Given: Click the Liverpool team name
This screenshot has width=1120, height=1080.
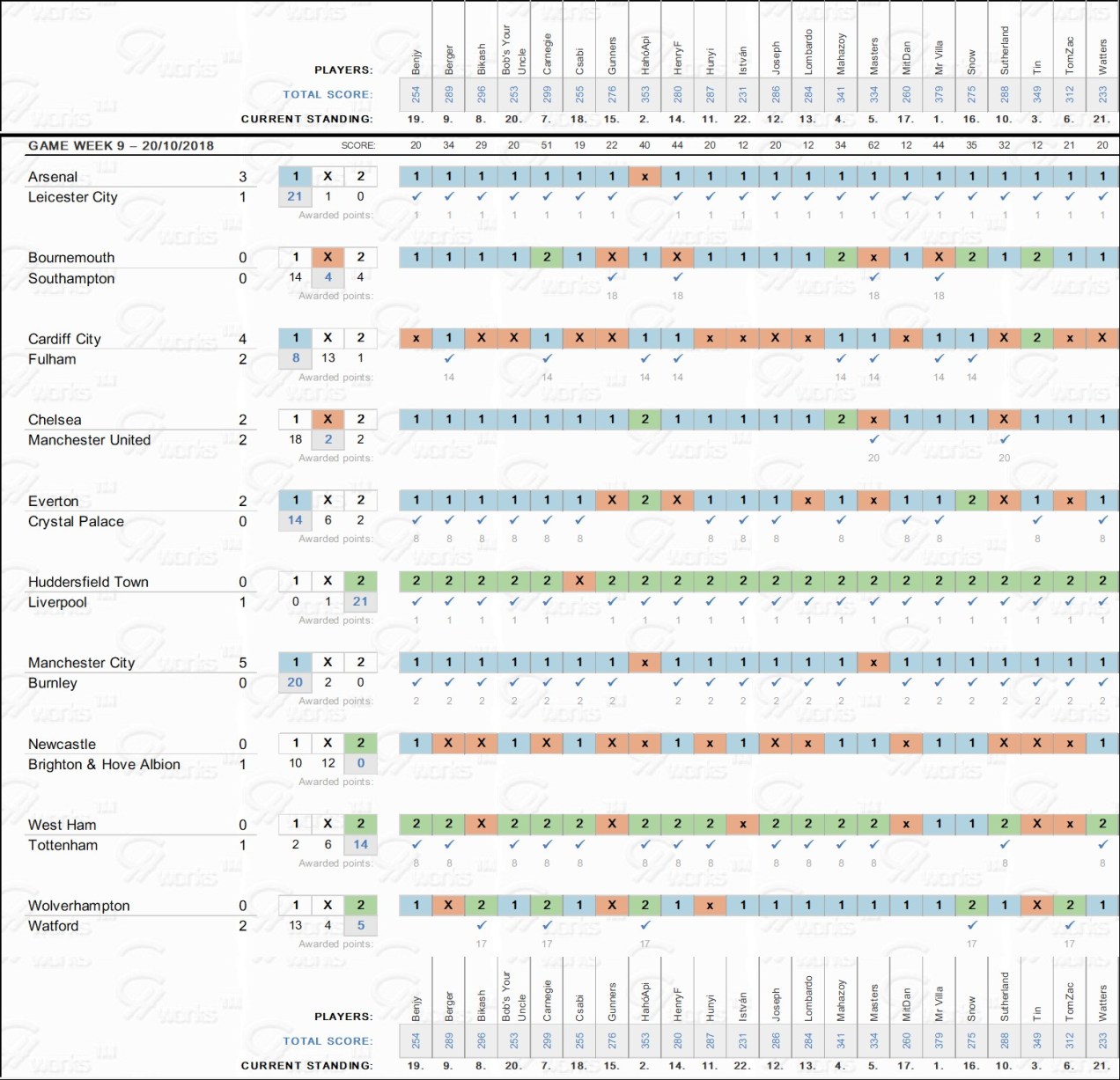Looking at the screenshot, I should click(57, 602).
